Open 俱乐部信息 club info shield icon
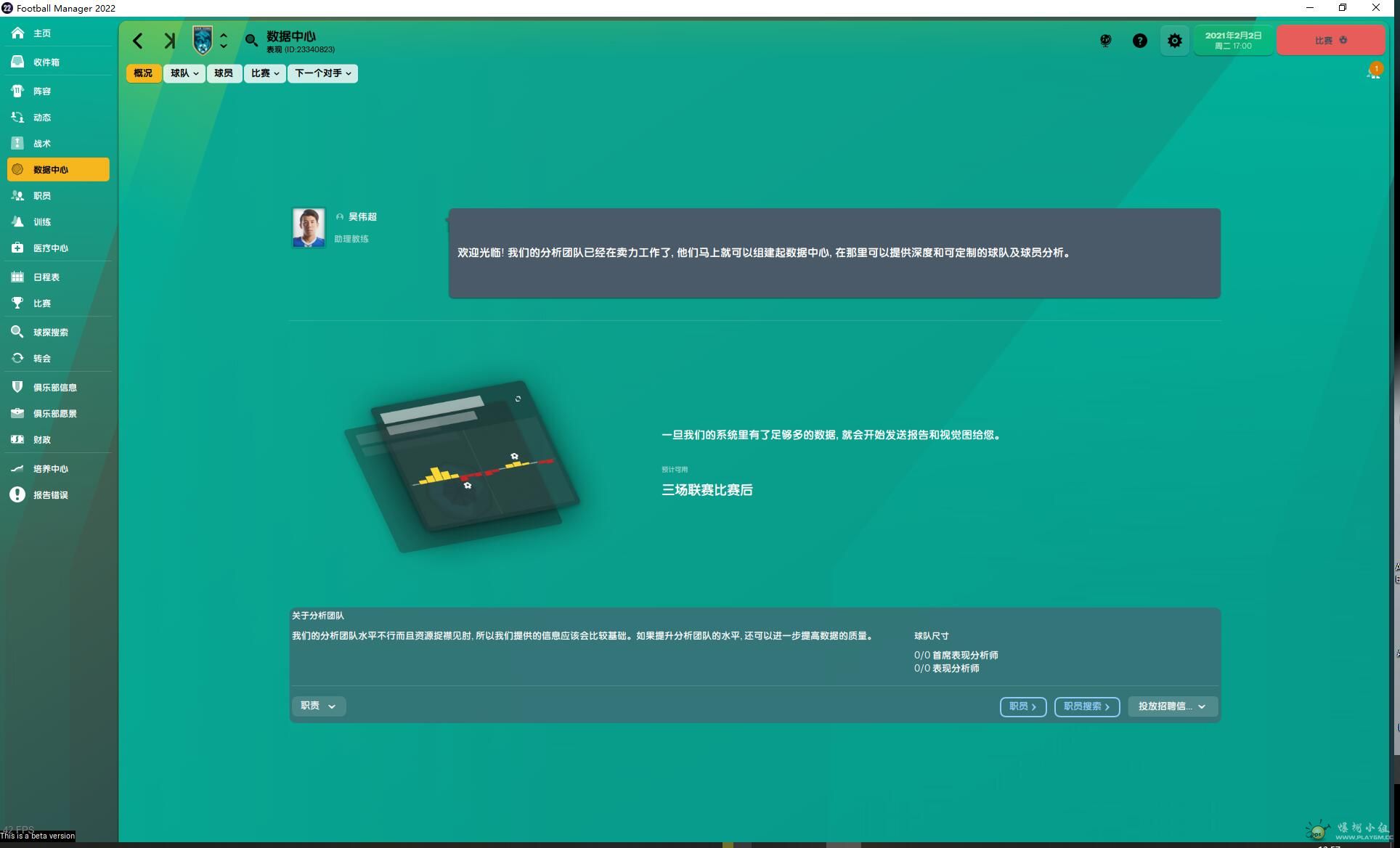 coord(17,387)
